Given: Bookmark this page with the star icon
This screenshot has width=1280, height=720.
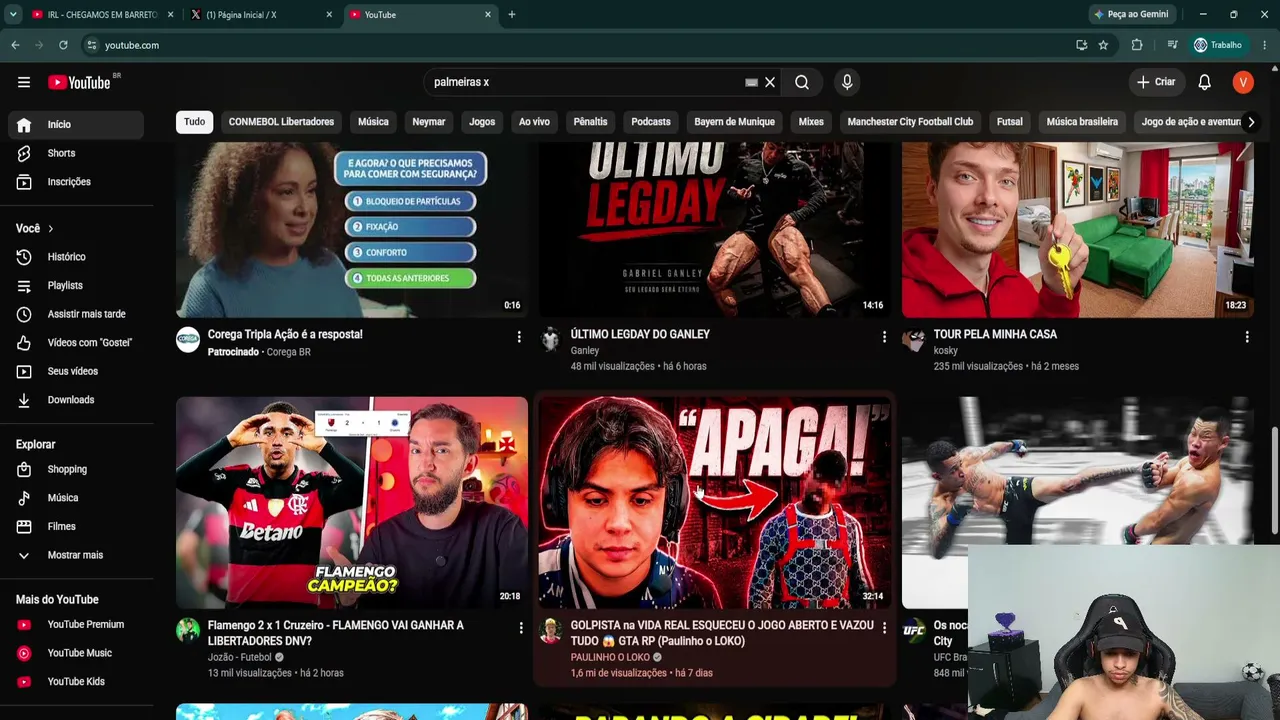Looking at the screenshot, I should click(x=1103, y=45).
